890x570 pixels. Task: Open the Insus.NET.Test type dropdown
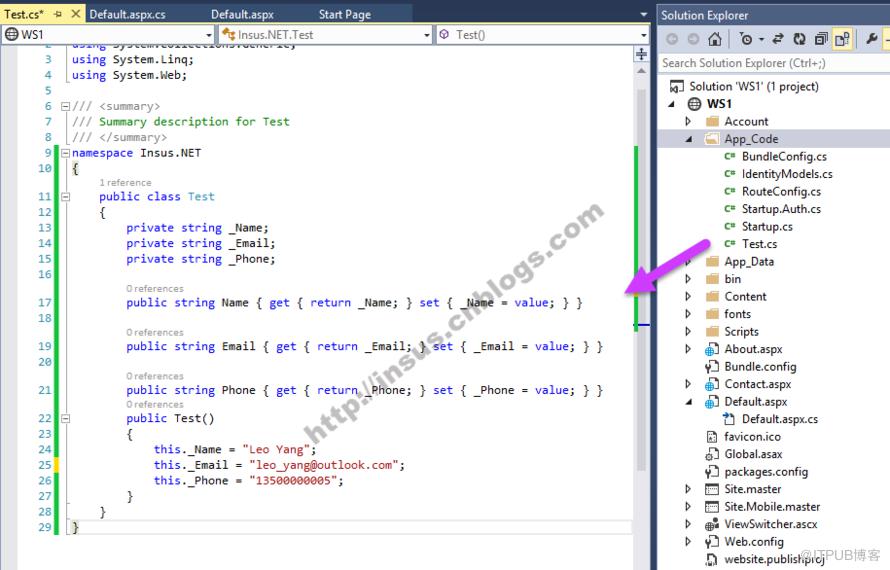pyautogui.click(x=326, y=35)
